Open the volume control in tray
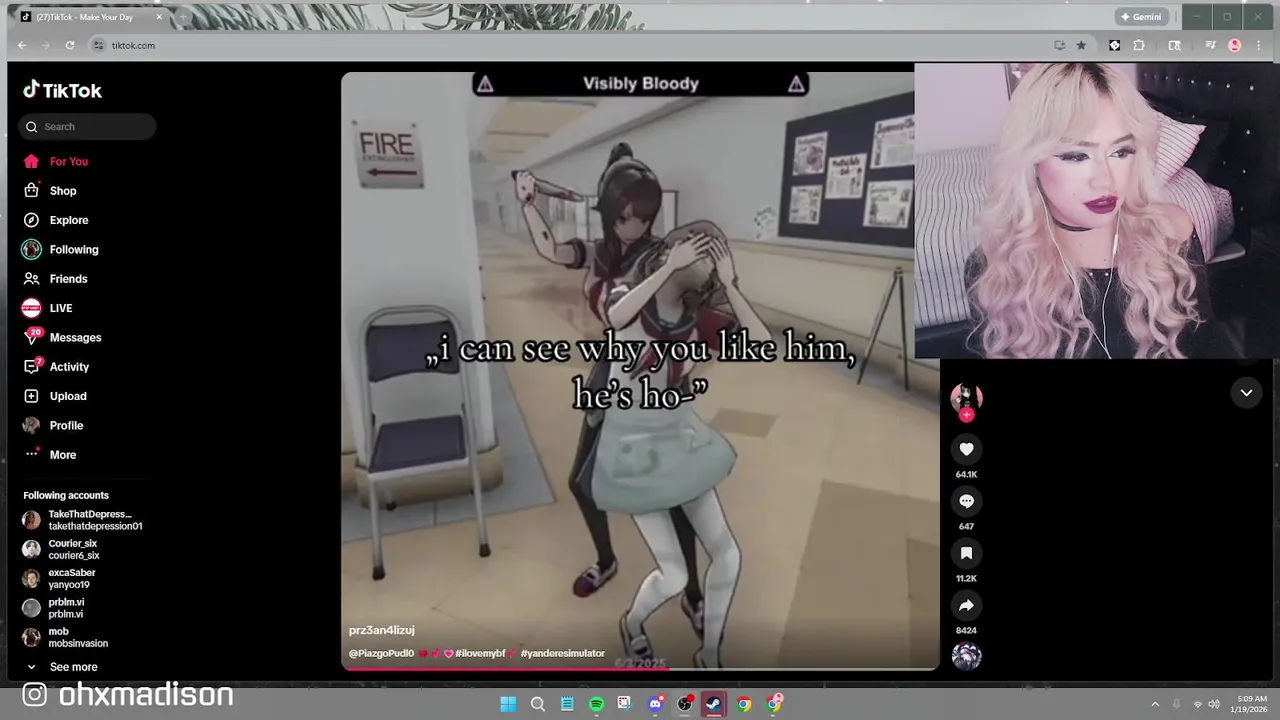The height and width of the screenshot is (720, 1280). tap(1214, 704)
